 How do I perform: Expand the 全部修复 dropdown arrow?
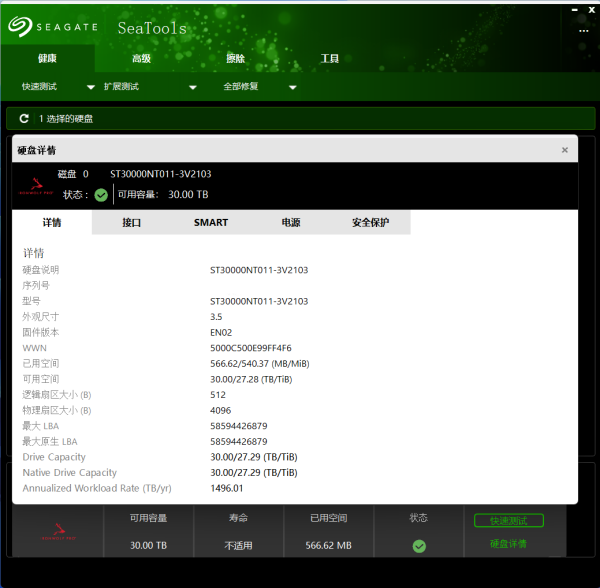tap(293, 87)
